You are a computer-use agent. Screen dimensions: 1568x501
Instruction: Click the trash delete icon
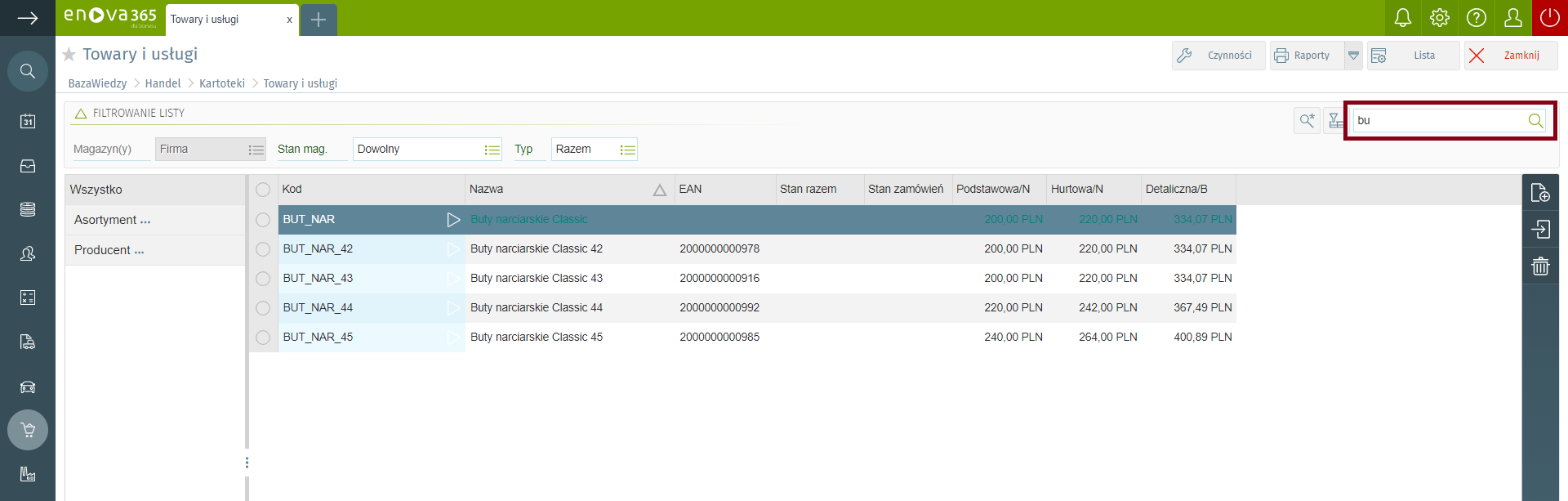[x=1540, y=266]
